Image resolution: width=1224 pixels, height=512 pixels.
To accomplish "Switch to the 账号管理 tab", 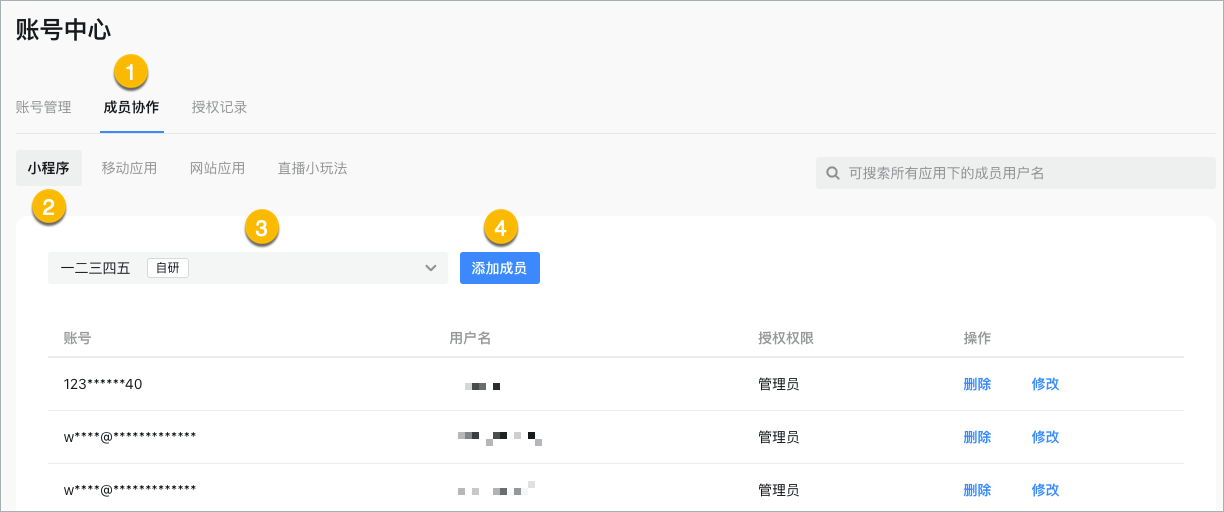I will click(44, 107).
